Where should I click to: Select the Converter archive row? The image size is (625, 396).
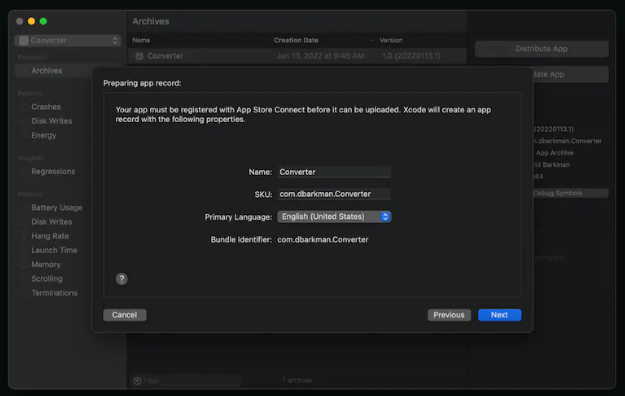(x=297, y=56)
